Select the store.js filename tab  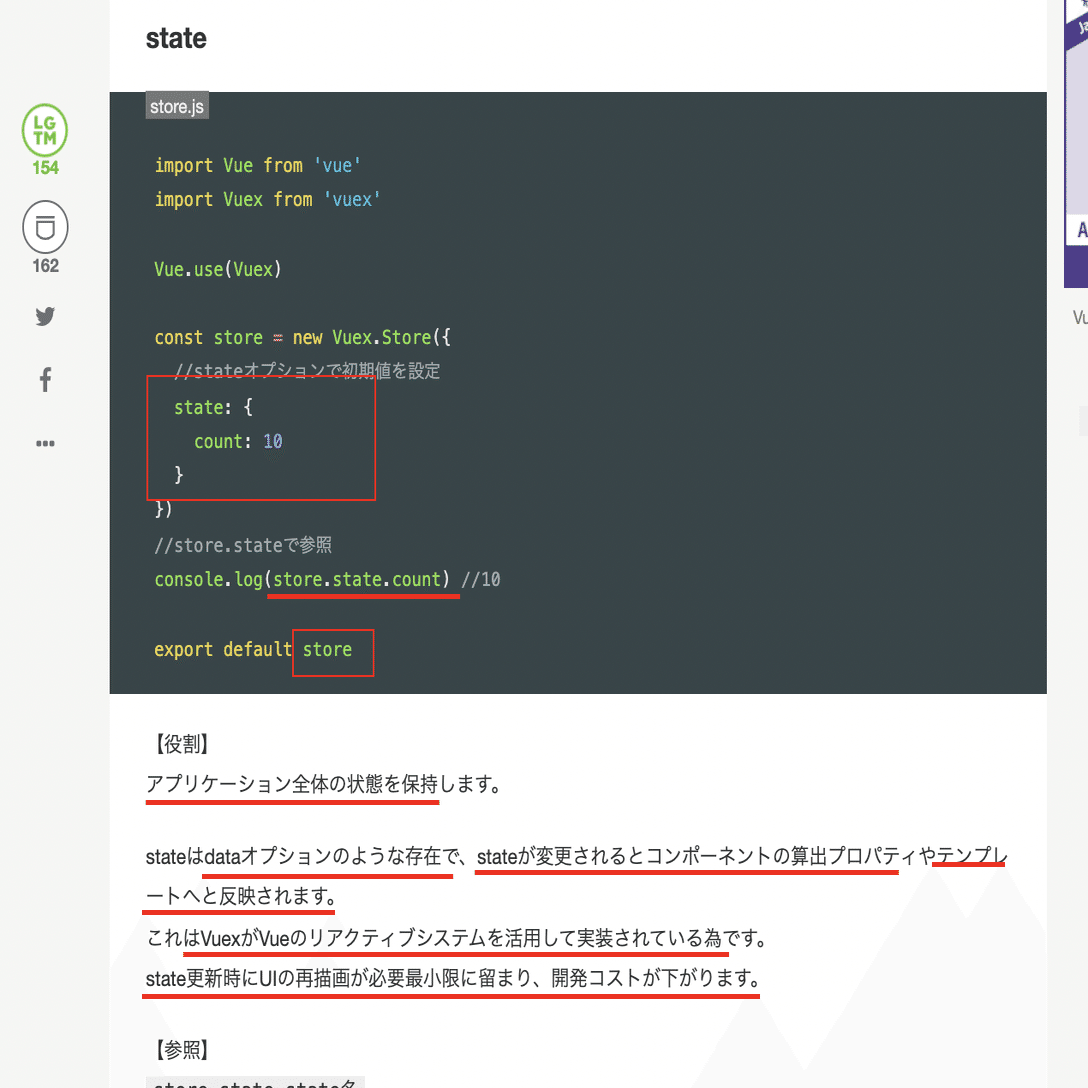pos(176,104)
